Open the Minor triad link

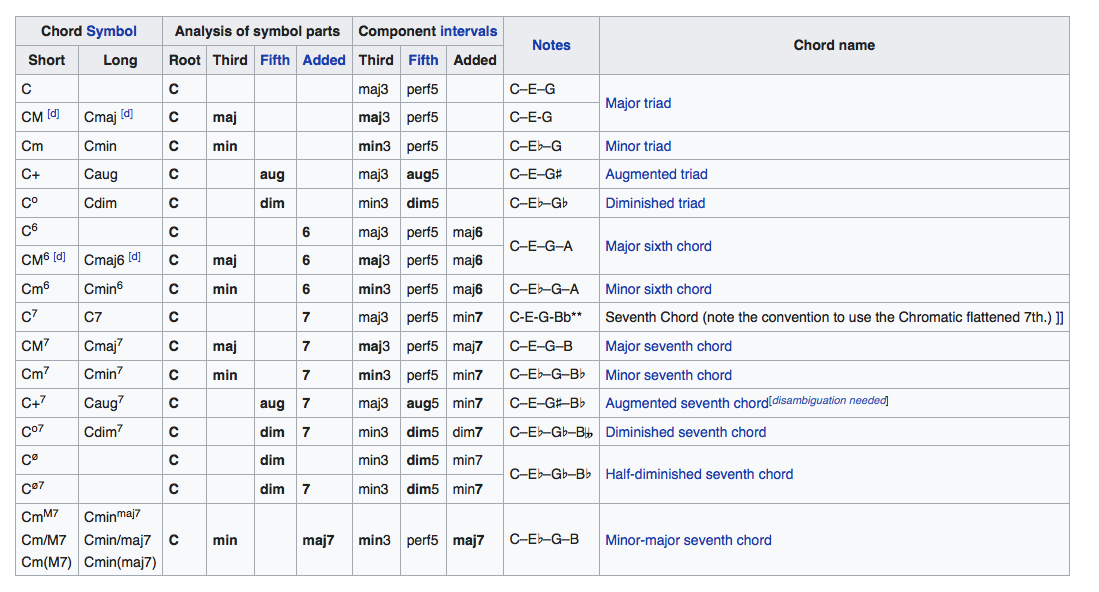tap(638, 146)
